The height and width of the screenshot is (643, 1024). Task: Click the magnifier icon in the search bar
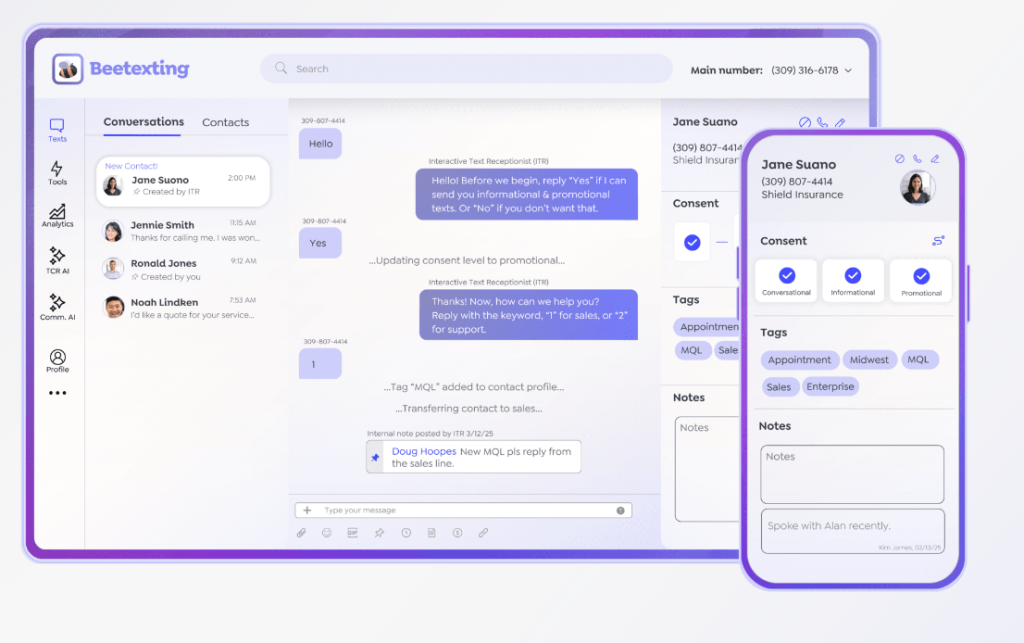coord(281,68)
